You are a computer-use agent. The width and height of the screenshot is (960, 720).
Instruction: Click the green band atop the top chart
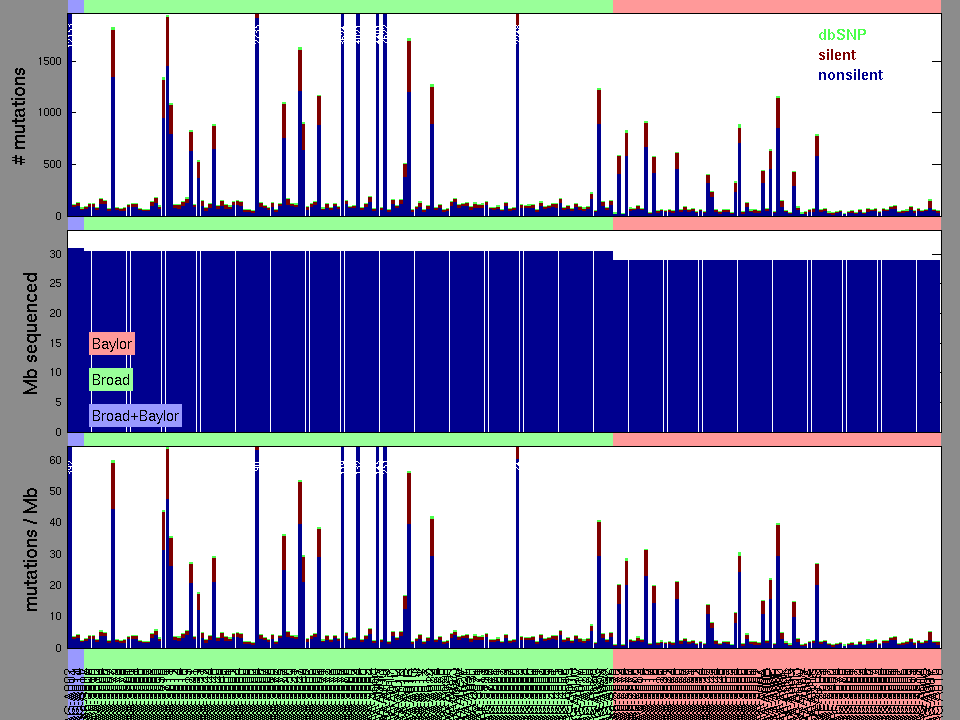coord(348,6)
